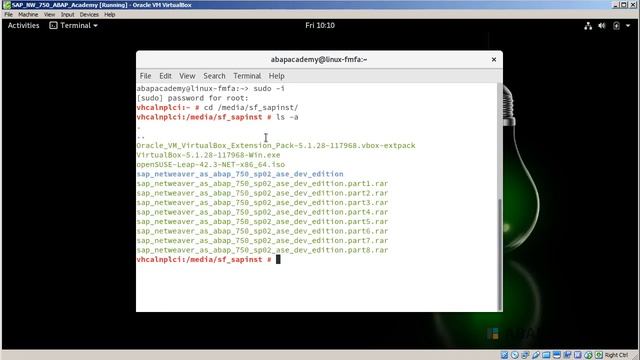Click the 'cd /media/sf_sapinst/' command text
The height and width of the screenshot is (360, 640).
click(251, 107)
